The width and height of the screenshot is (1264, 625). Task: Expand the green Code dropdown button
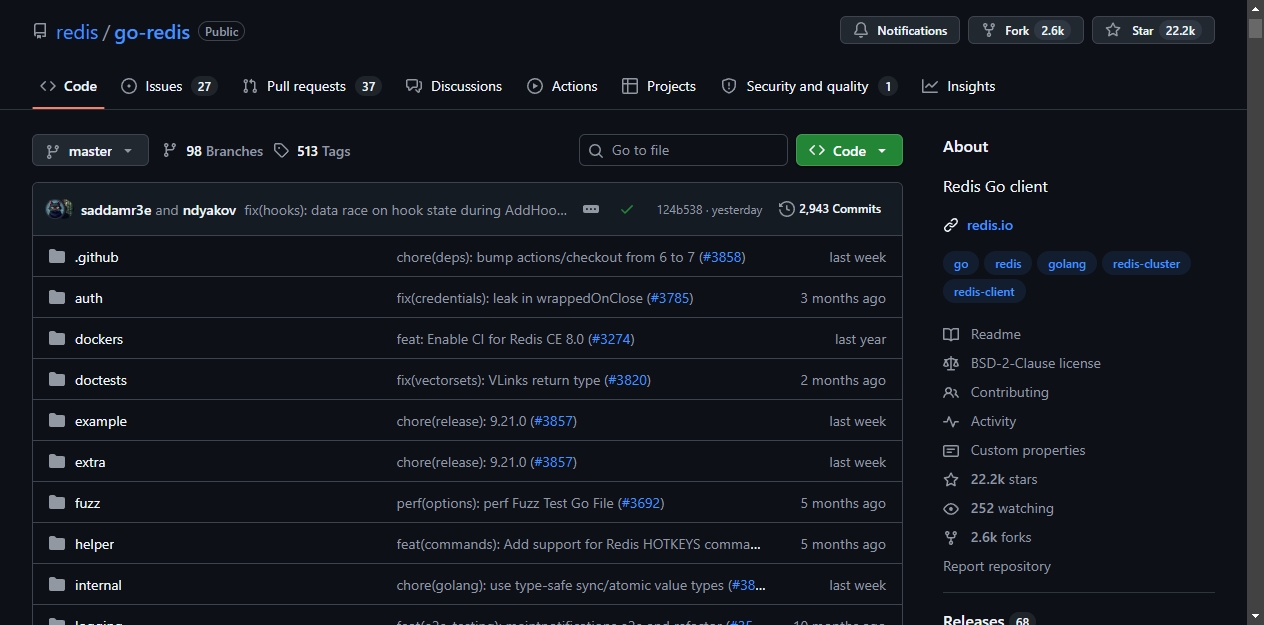(849, 150)
